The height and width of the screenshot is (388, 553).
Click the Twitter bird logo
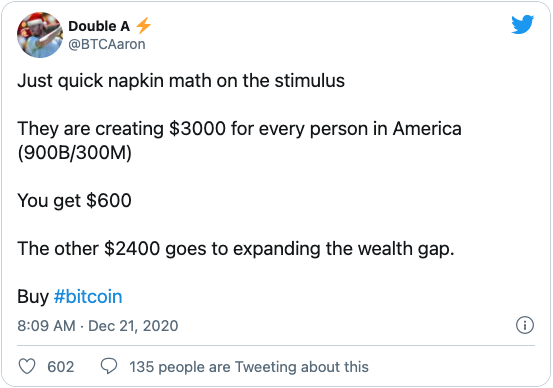523,24
